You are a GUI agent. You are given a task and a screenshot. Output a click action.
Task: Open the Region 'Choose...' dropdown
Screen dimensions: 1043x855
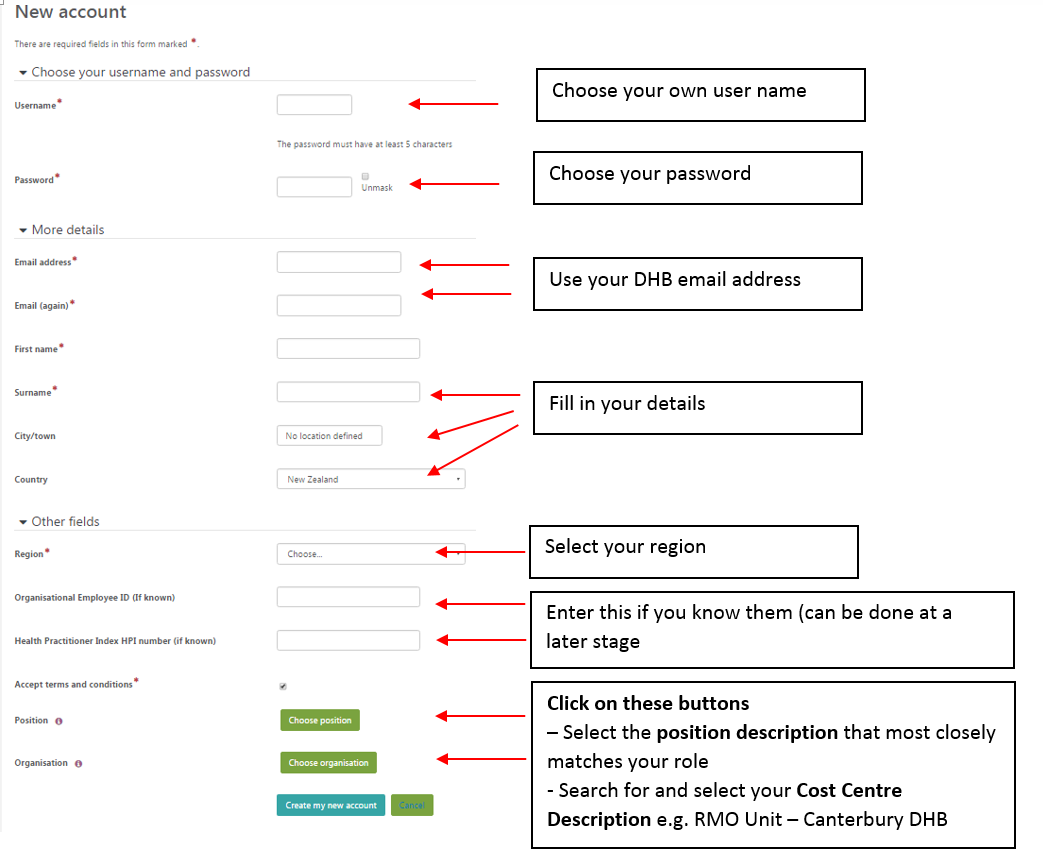point(370,554)
